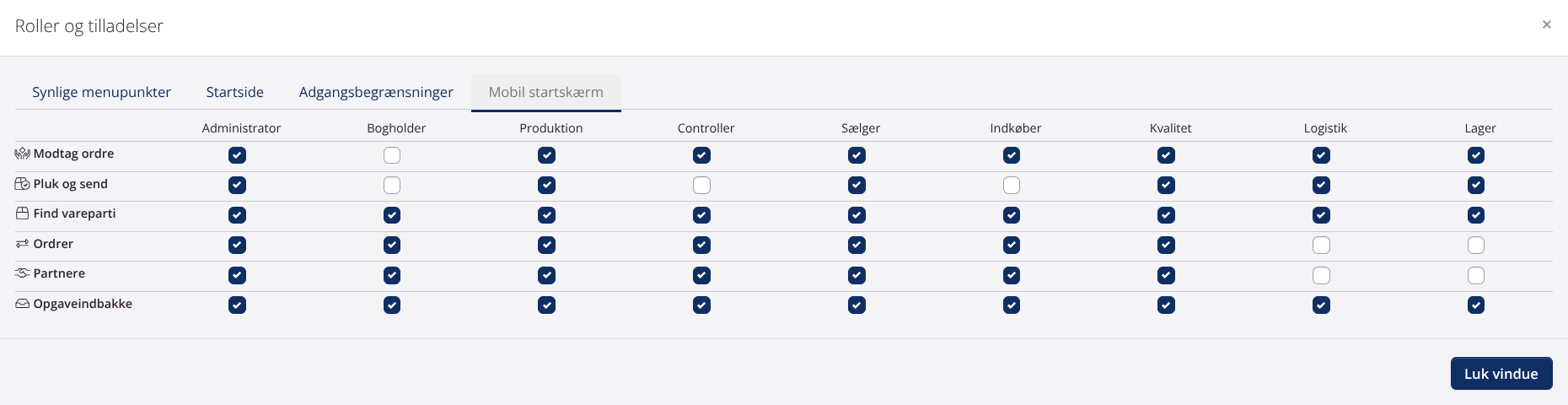Click the Modtag ordre row icon

(x=22, y=154)
